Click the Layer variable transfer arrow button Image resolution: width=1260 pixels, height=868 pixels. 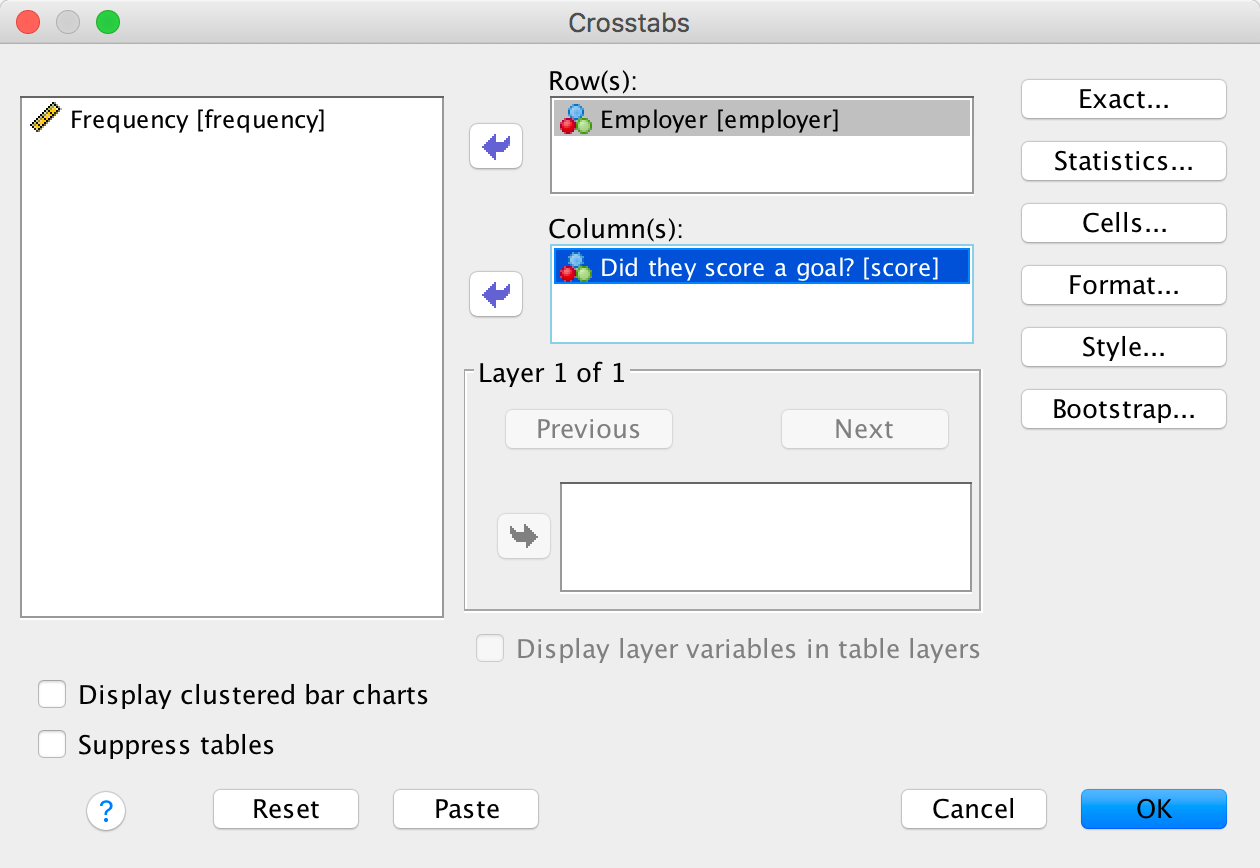524,536
